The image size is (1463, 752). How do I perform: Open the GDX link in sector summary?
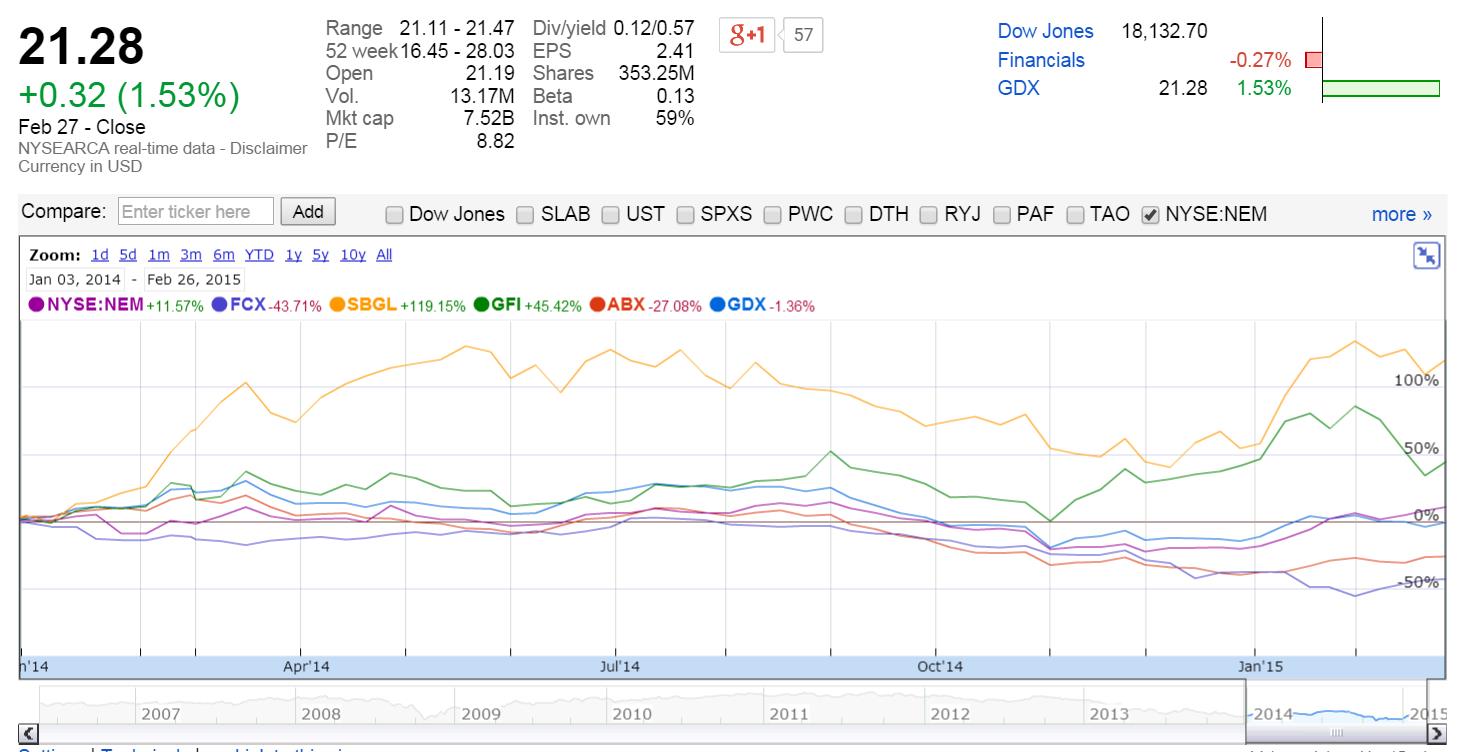(1018, 88)
